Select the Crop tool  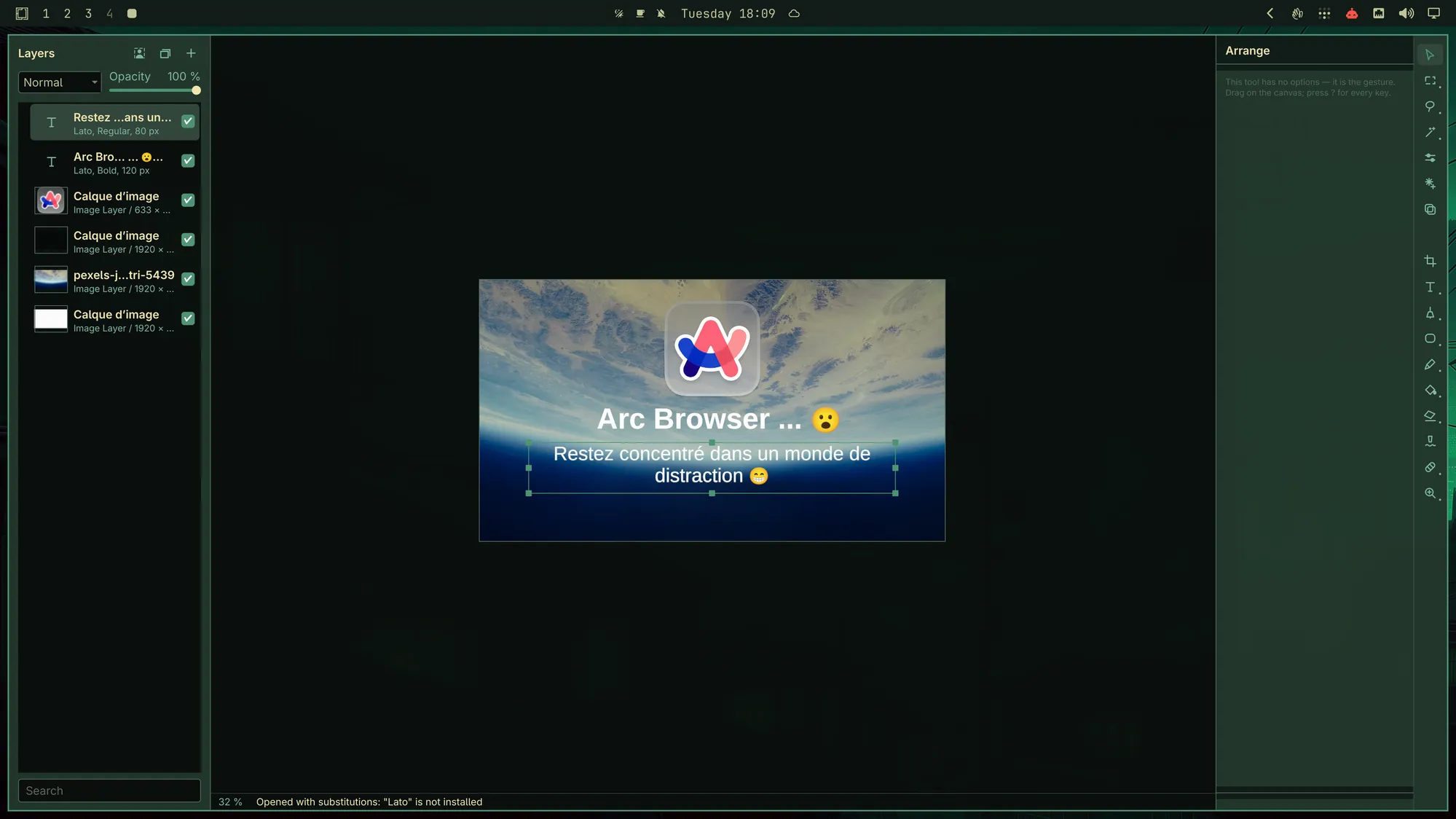pyautogui.click(x=1430, y=261)
